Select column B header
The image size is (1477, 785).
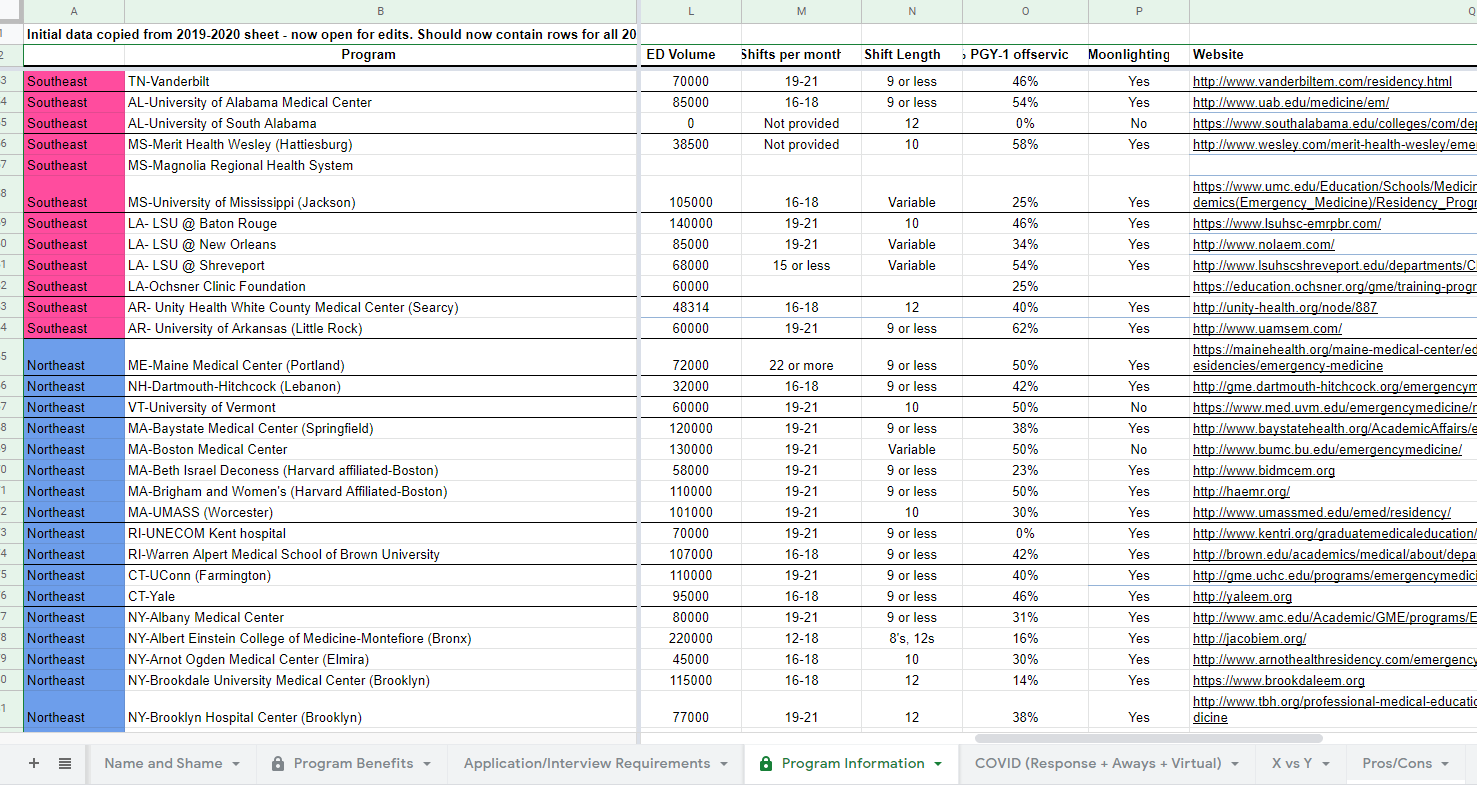click(x=381, y=11)
